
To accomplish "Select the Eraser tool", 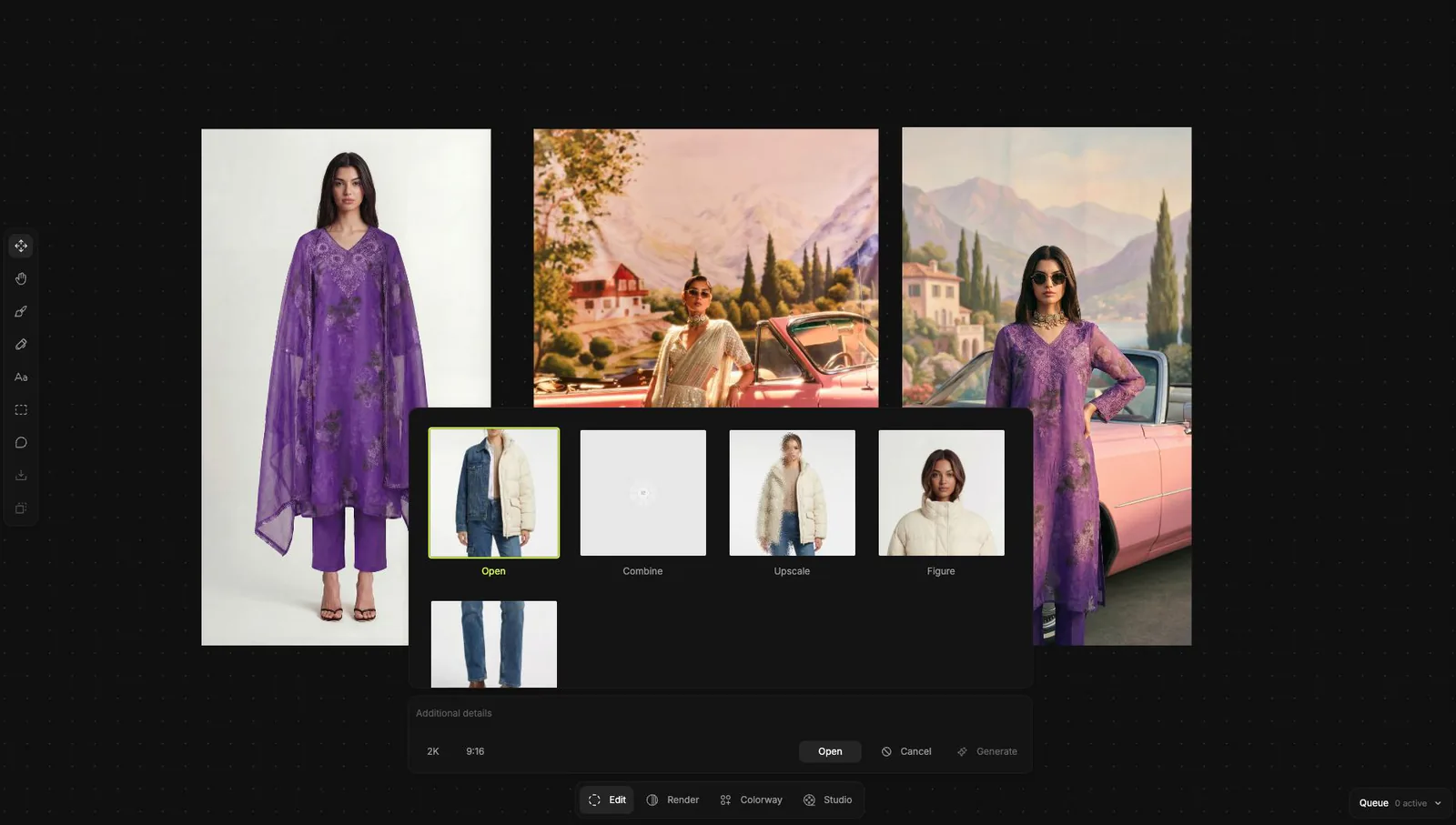I will (x=21, y=344).
